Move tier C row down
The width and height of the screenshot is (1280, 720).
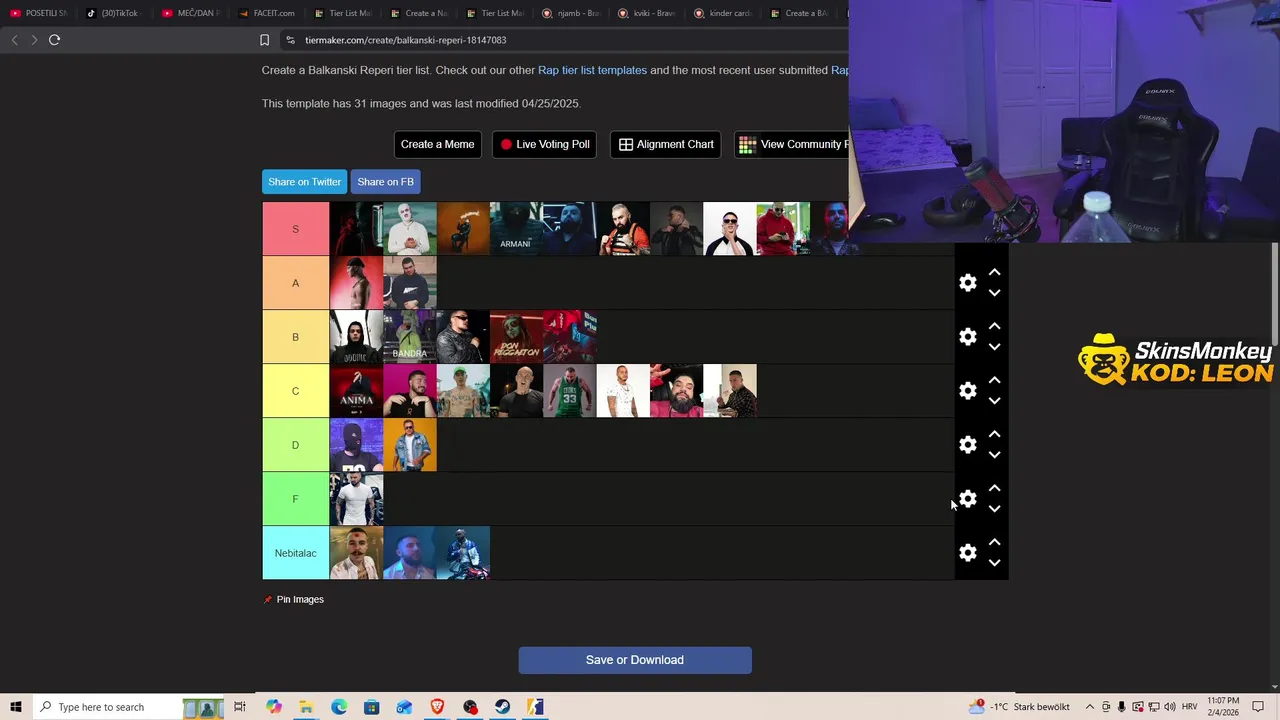point(994,401)
